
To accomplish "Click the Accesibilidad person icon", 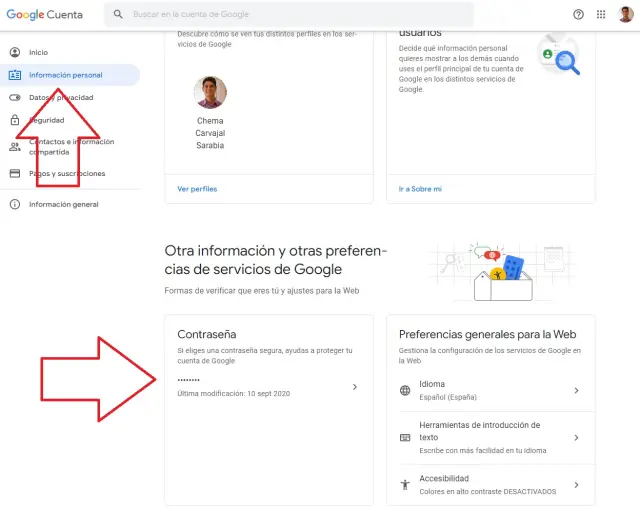I will 405,484.
